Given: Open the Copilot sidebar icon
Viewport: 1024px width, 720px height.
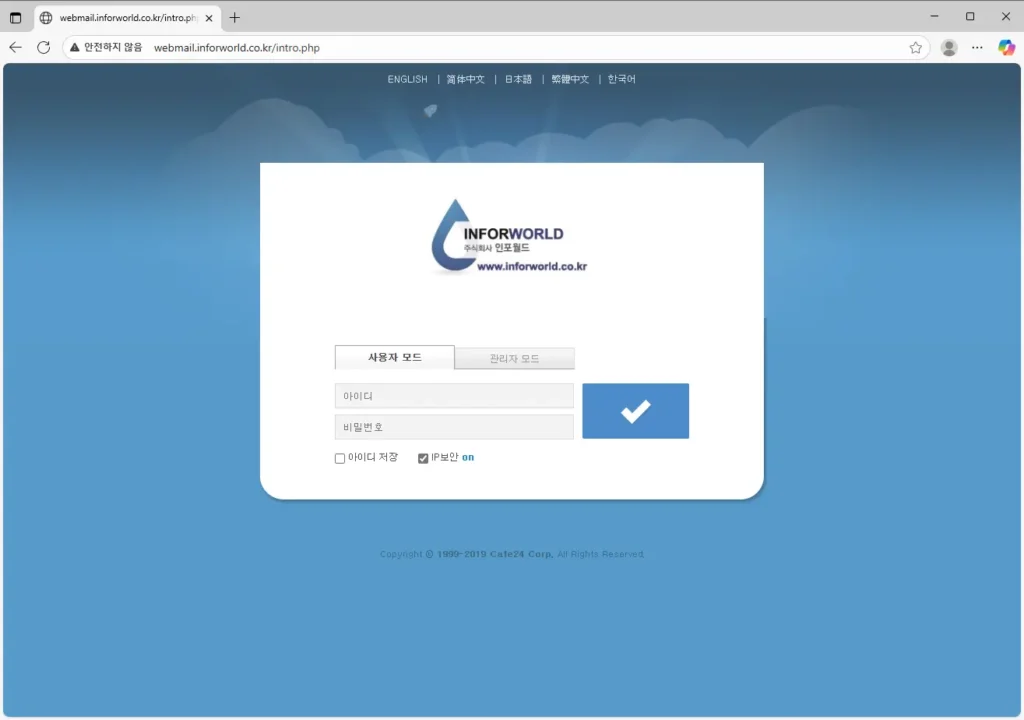Looking at the screenshot, I should point(1006,47).
